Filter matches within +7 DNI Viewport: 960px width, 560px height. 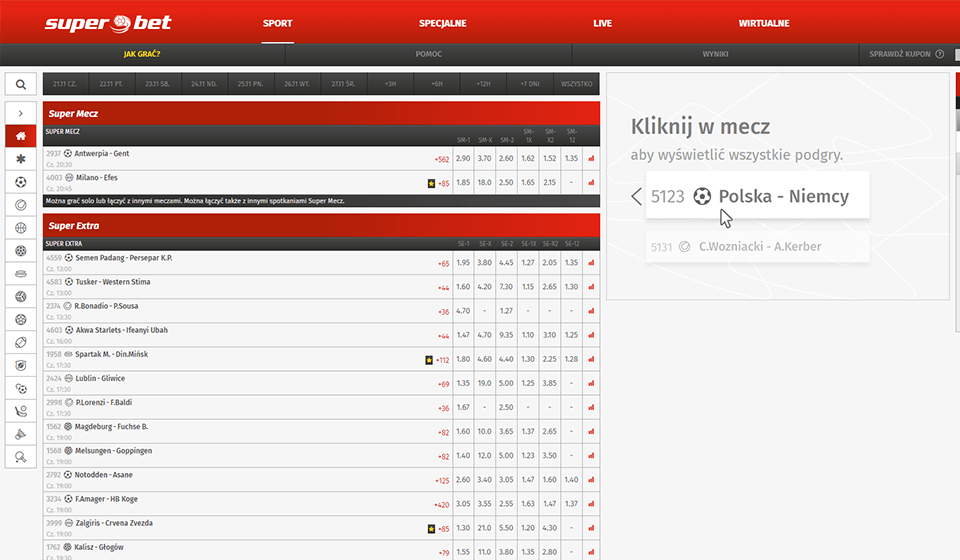point(530,84)
